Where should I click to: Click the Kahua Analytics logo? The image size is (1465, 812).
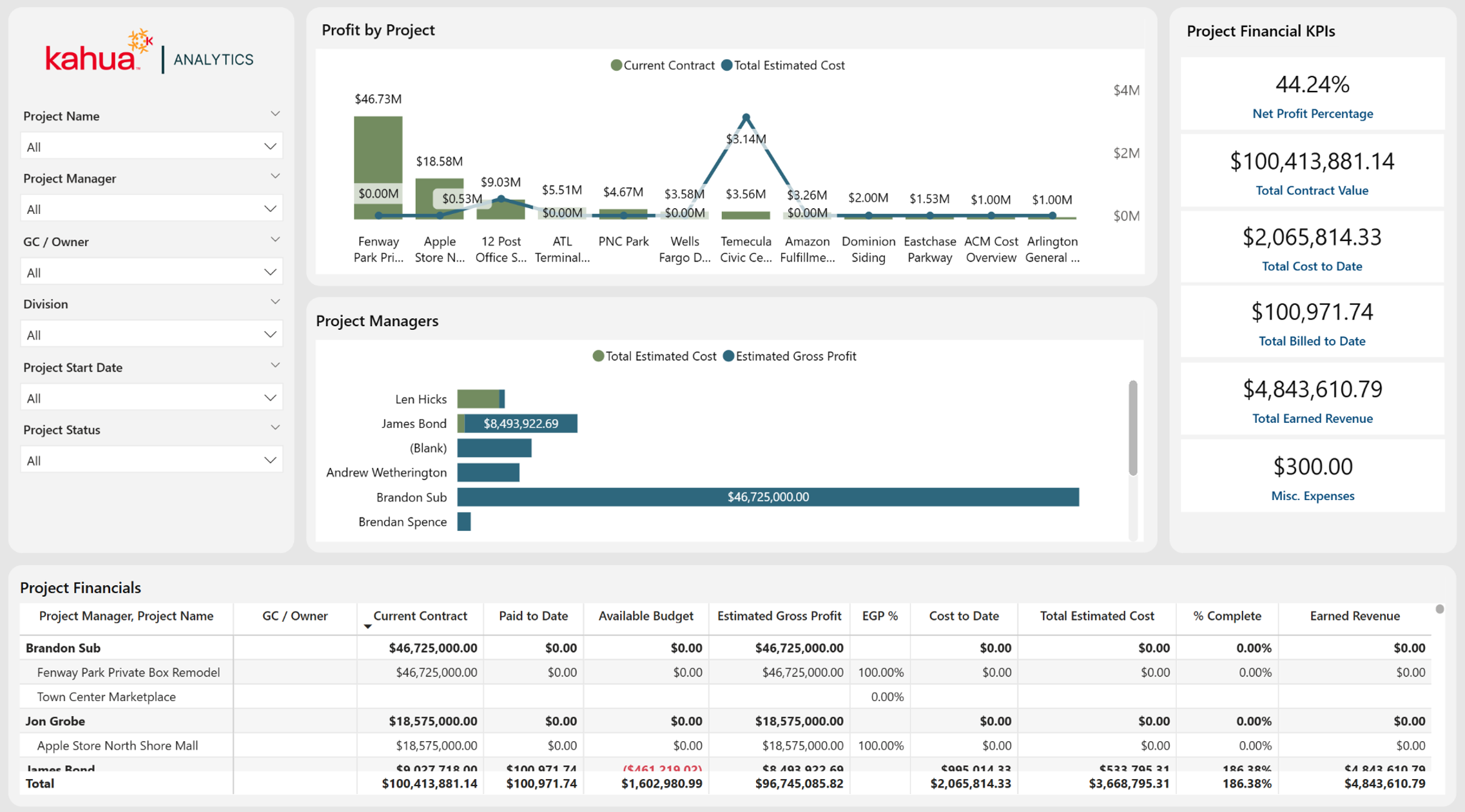(150, 52)
